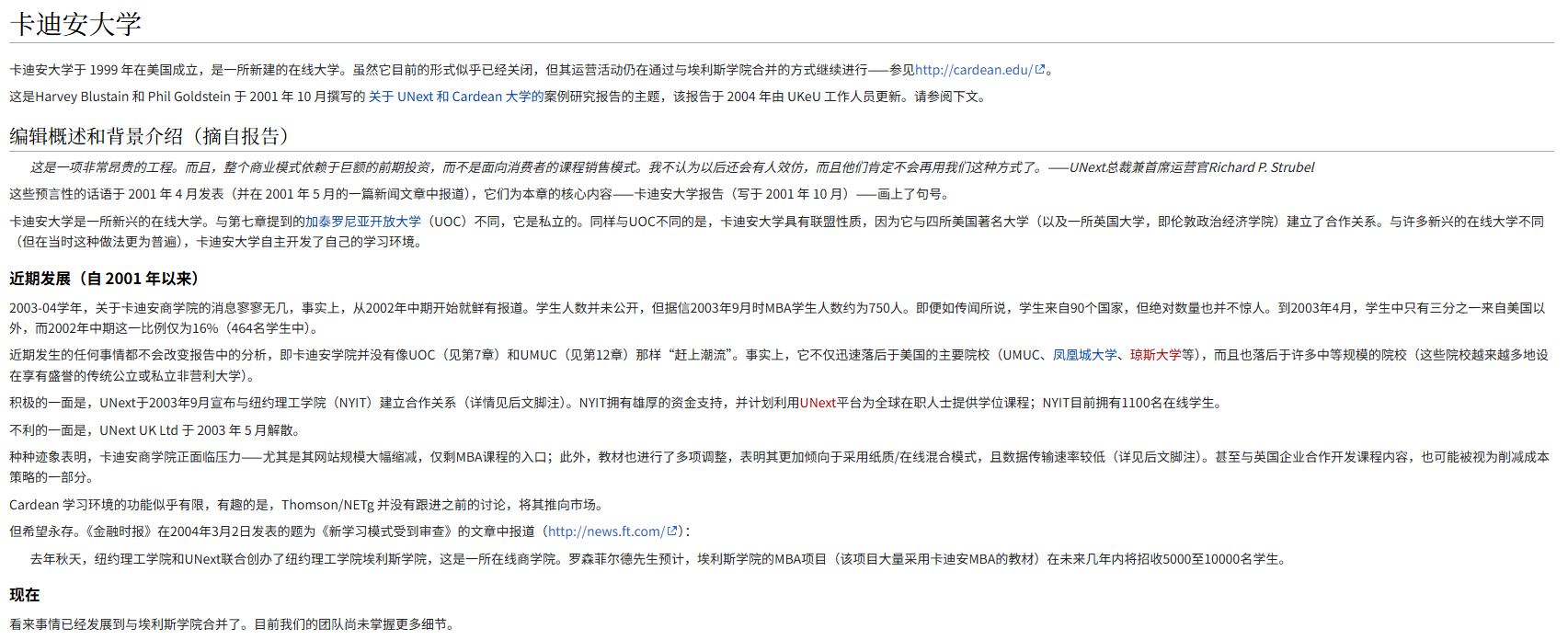The height and width of the screenshot is (640, 1568).
Task: Open the 关于 UNext 和 Cardean 大学的 link
Action: tap(456, 97)
